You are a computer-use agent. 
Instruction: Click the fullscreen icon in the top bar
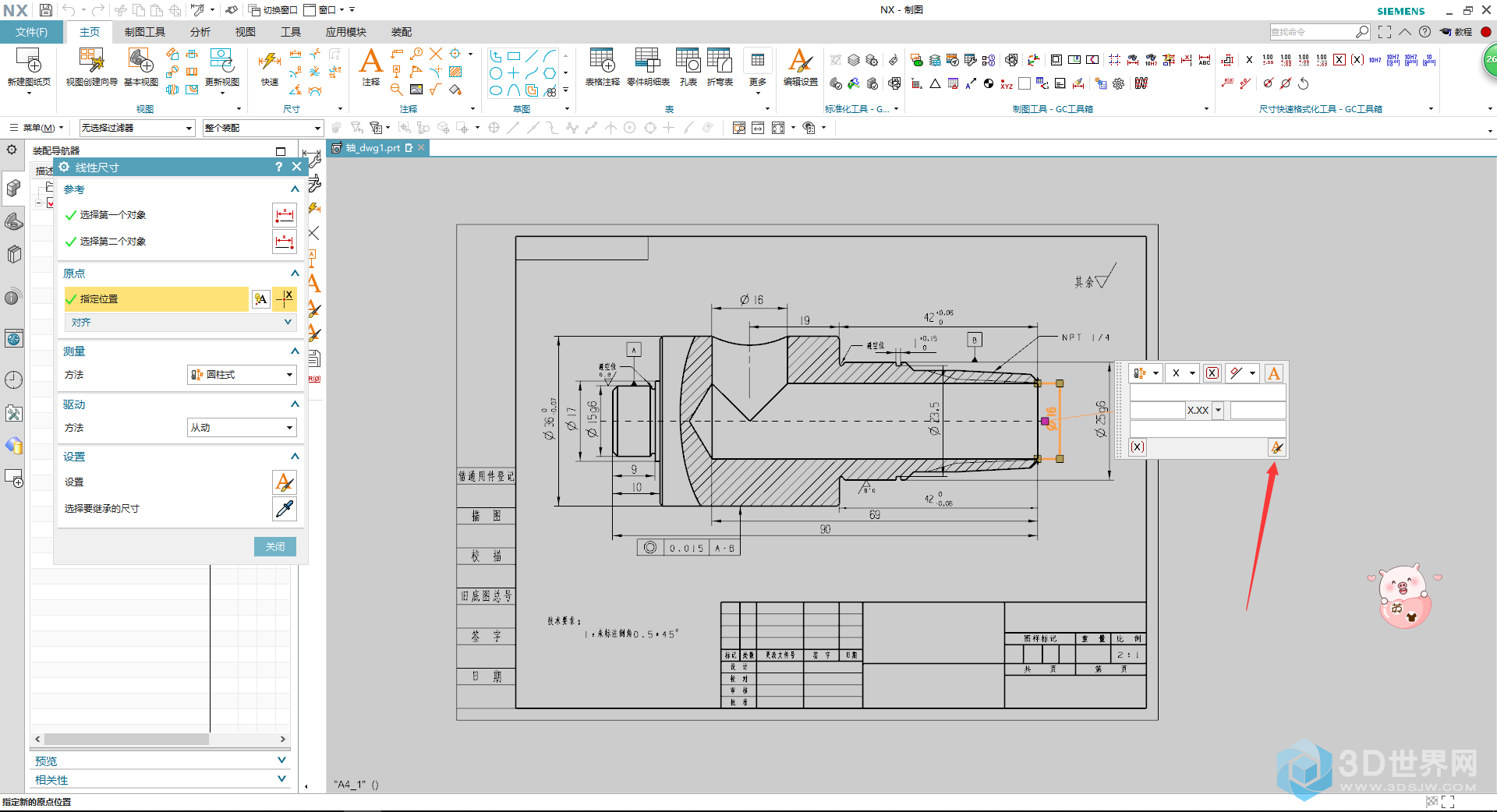1385,32
